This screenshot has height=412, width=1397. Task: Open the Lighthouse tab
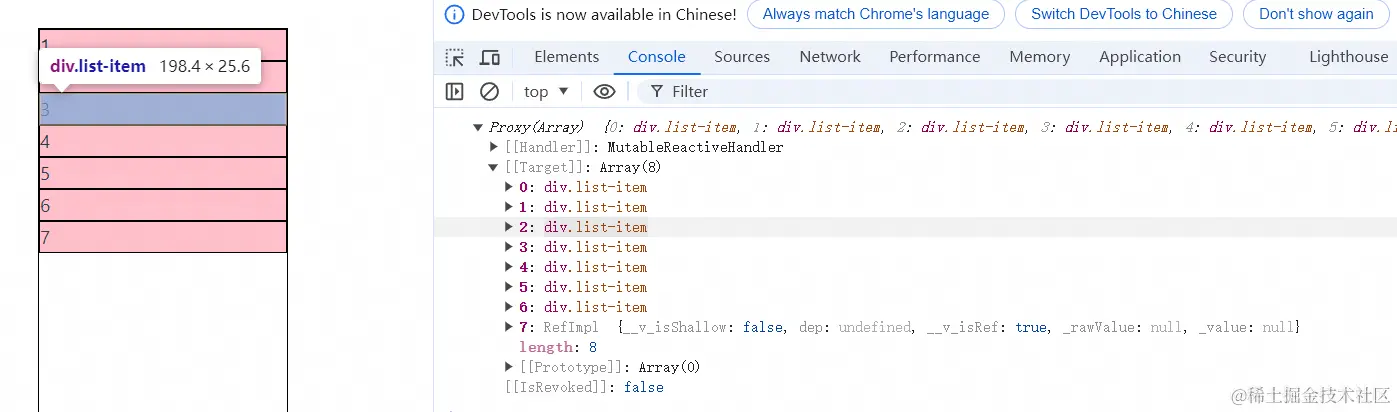tap(1349, 57)
